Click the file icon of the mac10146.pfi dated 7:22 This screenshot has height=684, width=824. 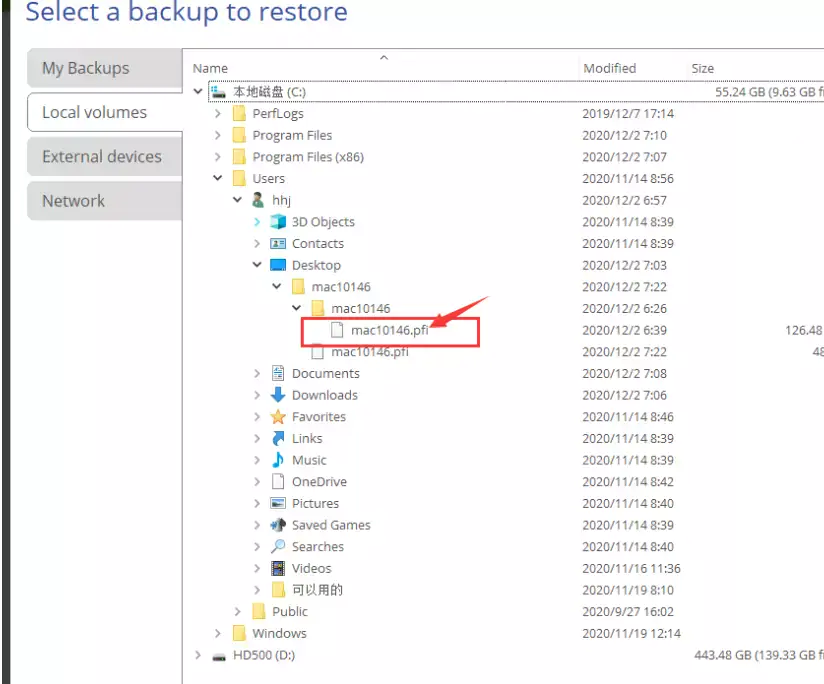(317, 351)
